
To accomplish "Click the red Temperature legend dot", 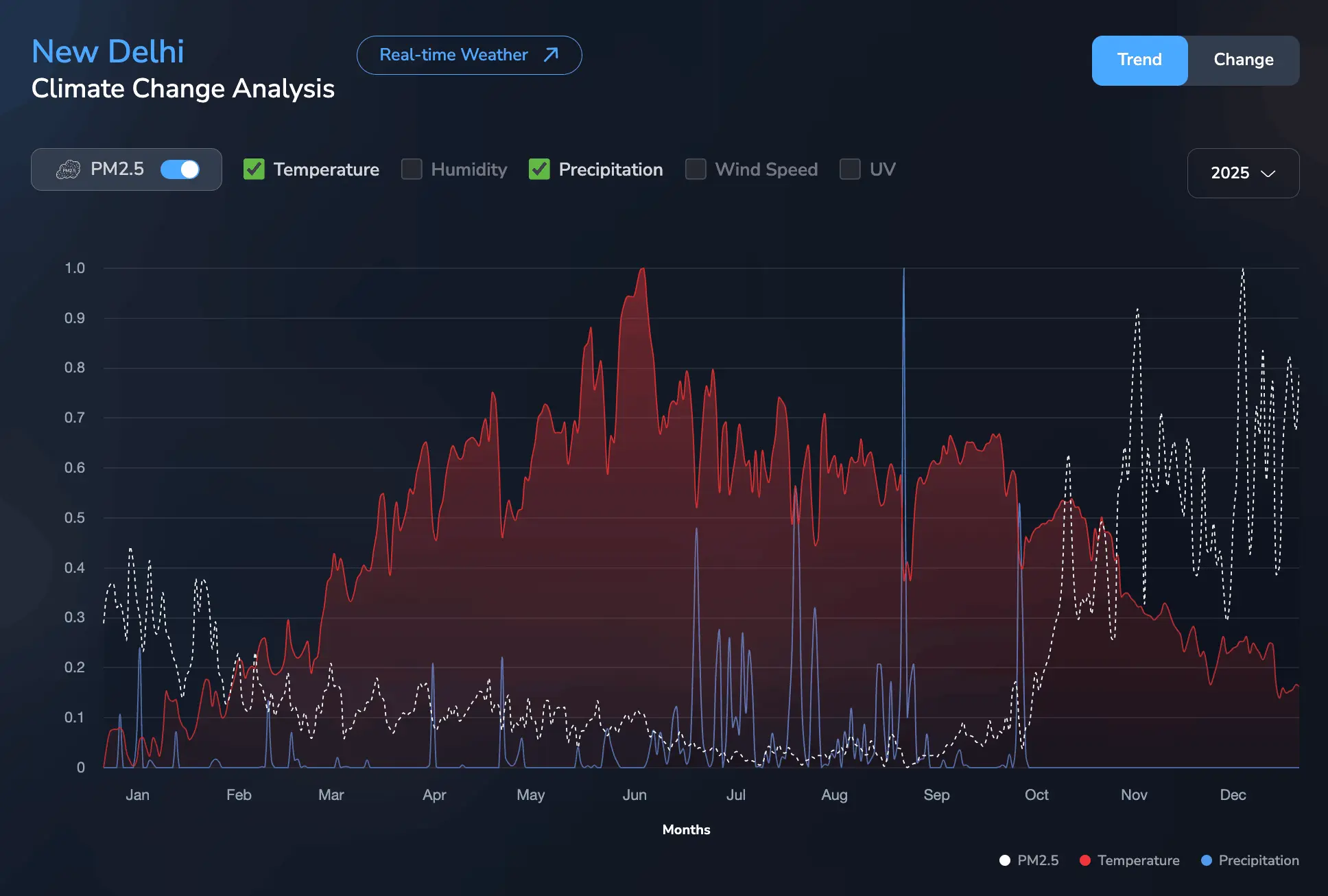I will [x=1085, y=860].
